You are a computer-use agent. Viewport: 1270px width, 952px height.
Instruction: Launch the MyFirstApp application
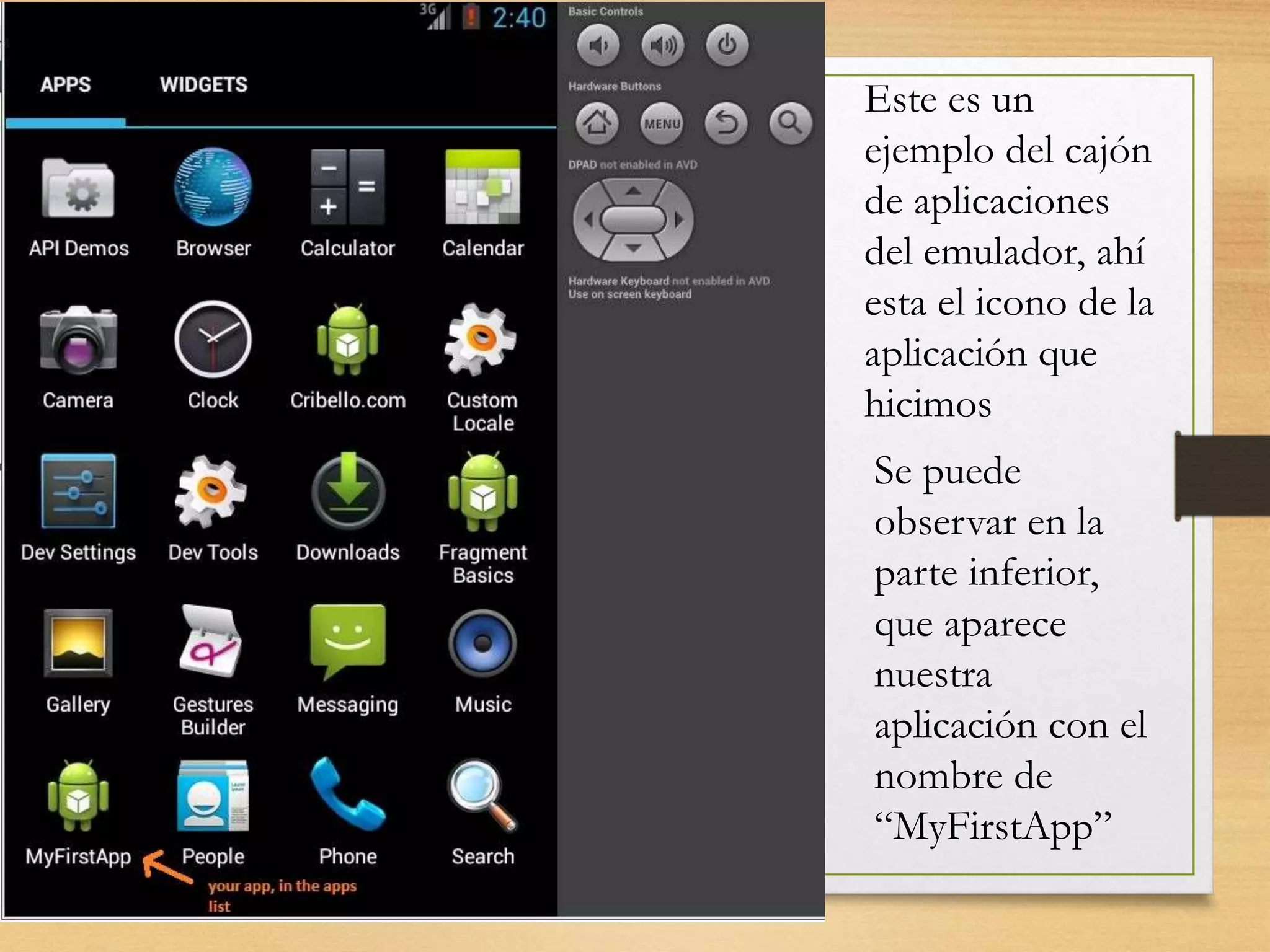tap(78, 813)
